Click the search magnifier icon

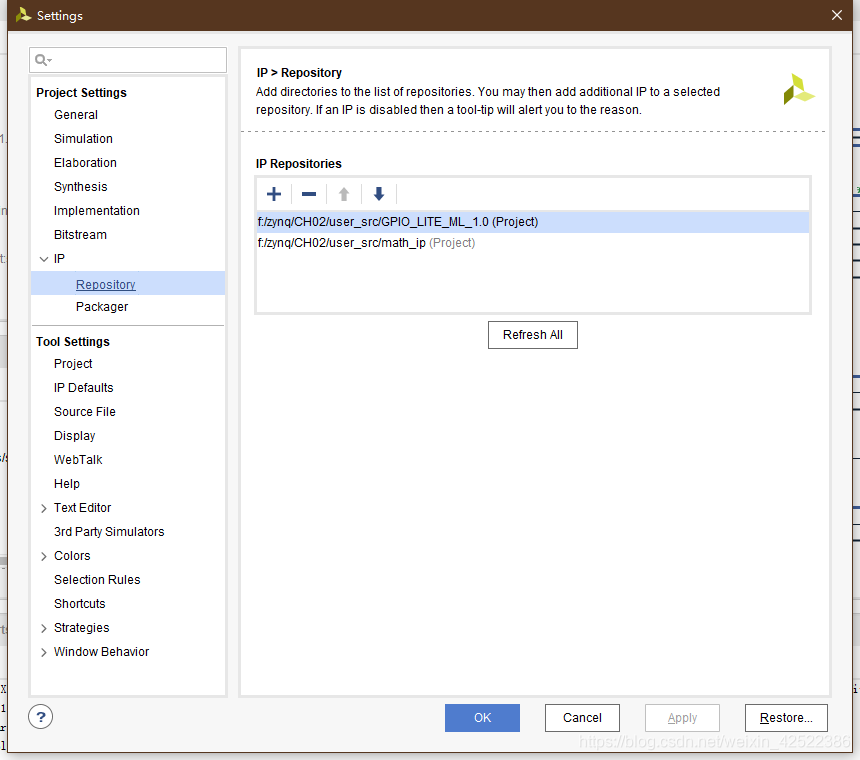click(42, 60)
